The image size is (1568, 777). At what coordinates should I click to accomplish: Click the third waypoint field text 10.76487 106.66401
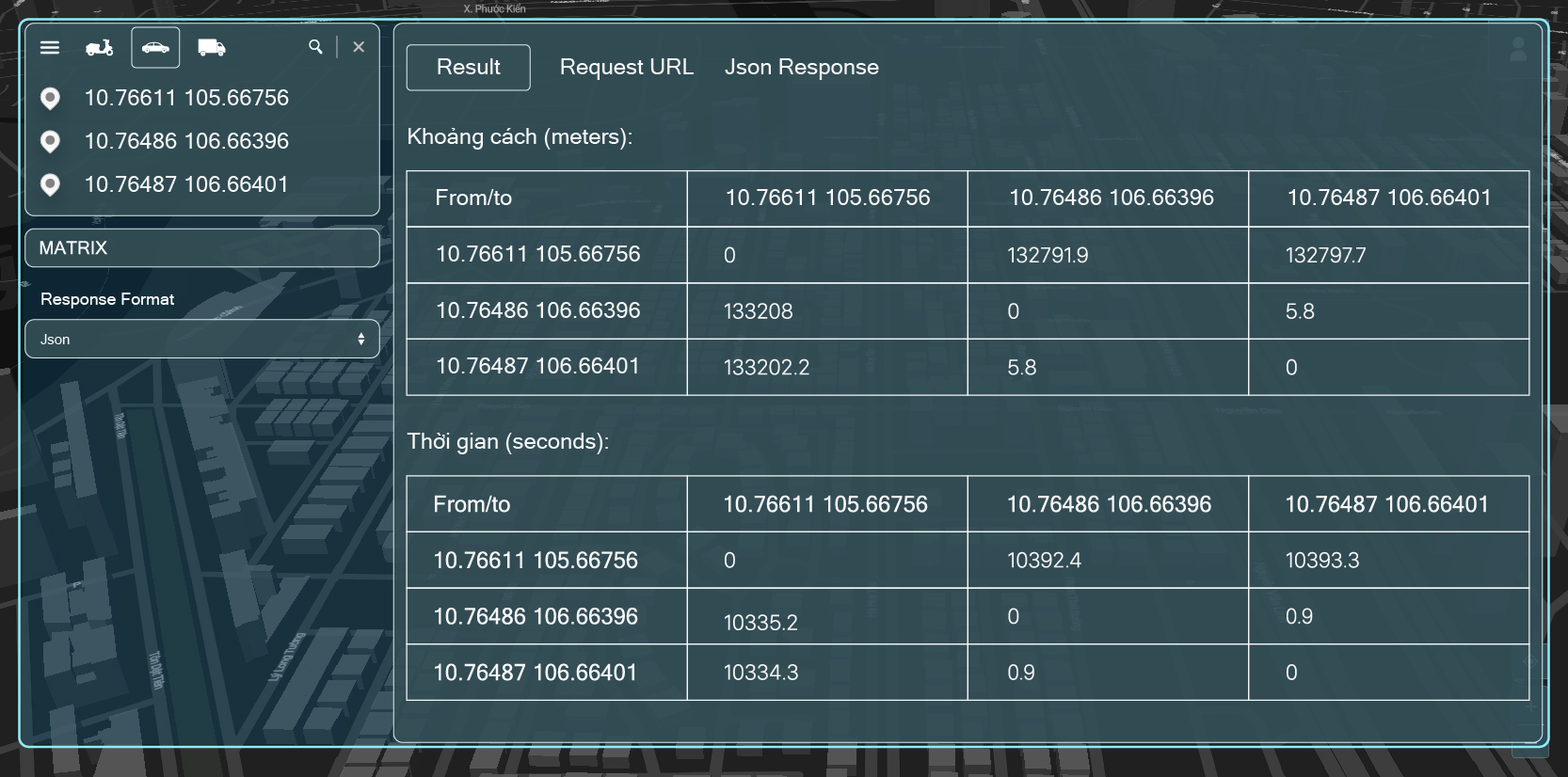(186, 184)
